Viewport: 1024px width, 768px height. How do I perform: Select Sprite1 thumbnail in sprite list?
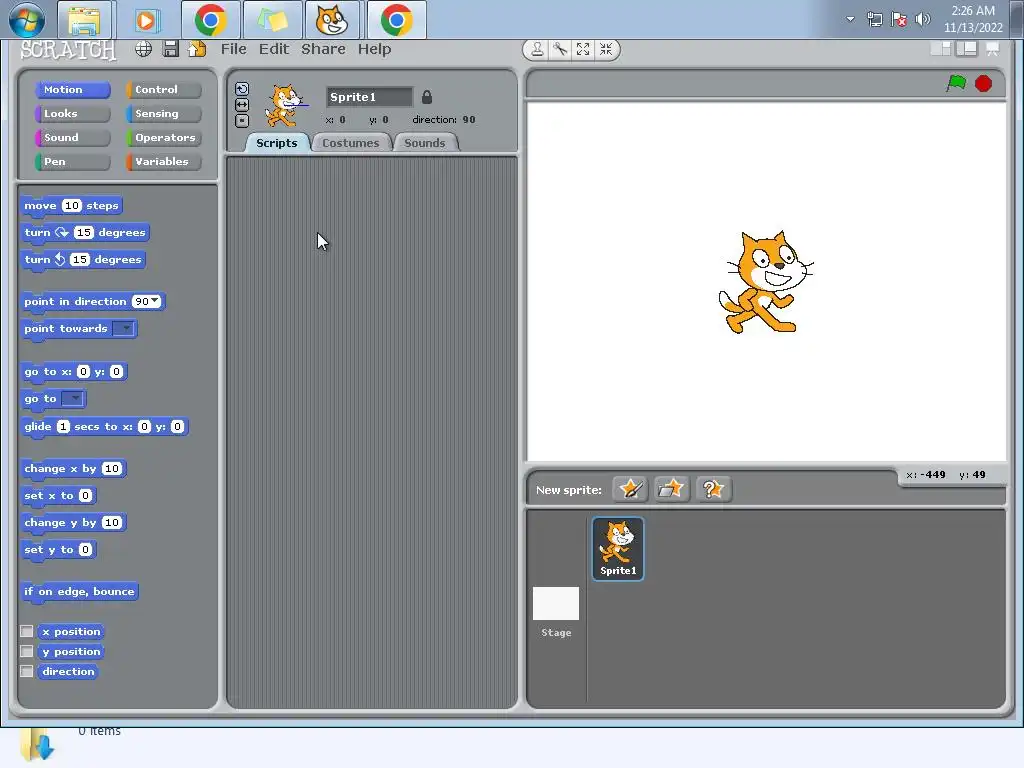pyautogui.click(x=618, y=549)
